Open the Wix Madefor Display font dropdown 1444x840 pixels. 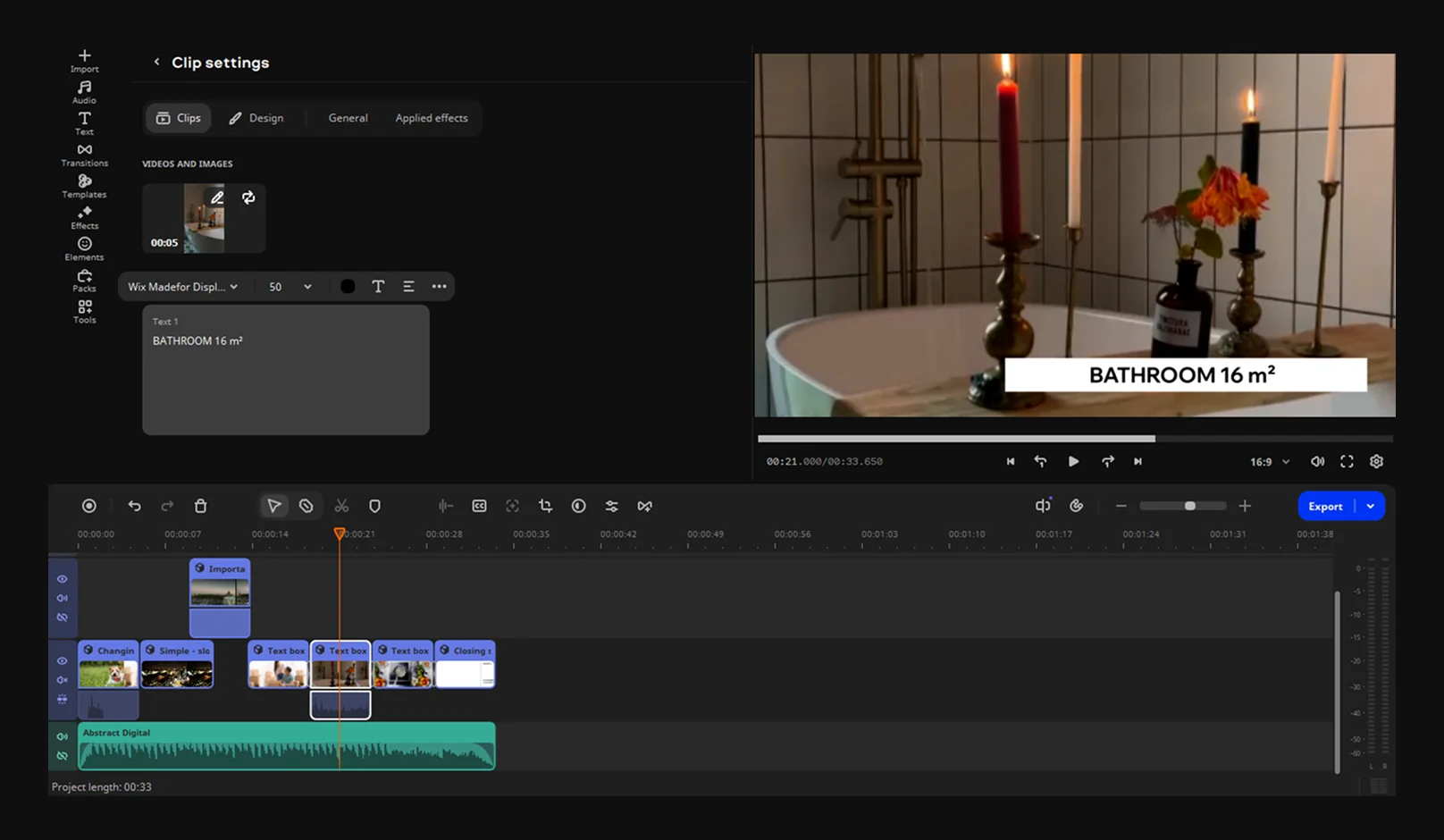pos(183,287)
